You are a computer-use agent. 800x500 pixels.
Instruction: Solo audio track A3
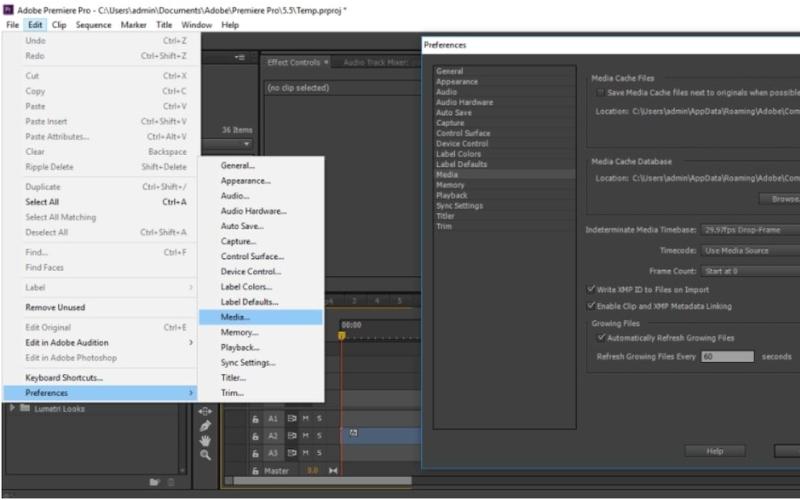(319, 453)
